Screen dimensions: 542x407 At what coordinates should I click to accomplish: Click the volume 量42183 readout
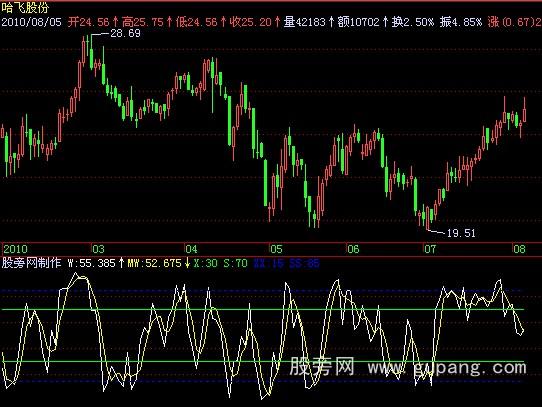[305, 22]
